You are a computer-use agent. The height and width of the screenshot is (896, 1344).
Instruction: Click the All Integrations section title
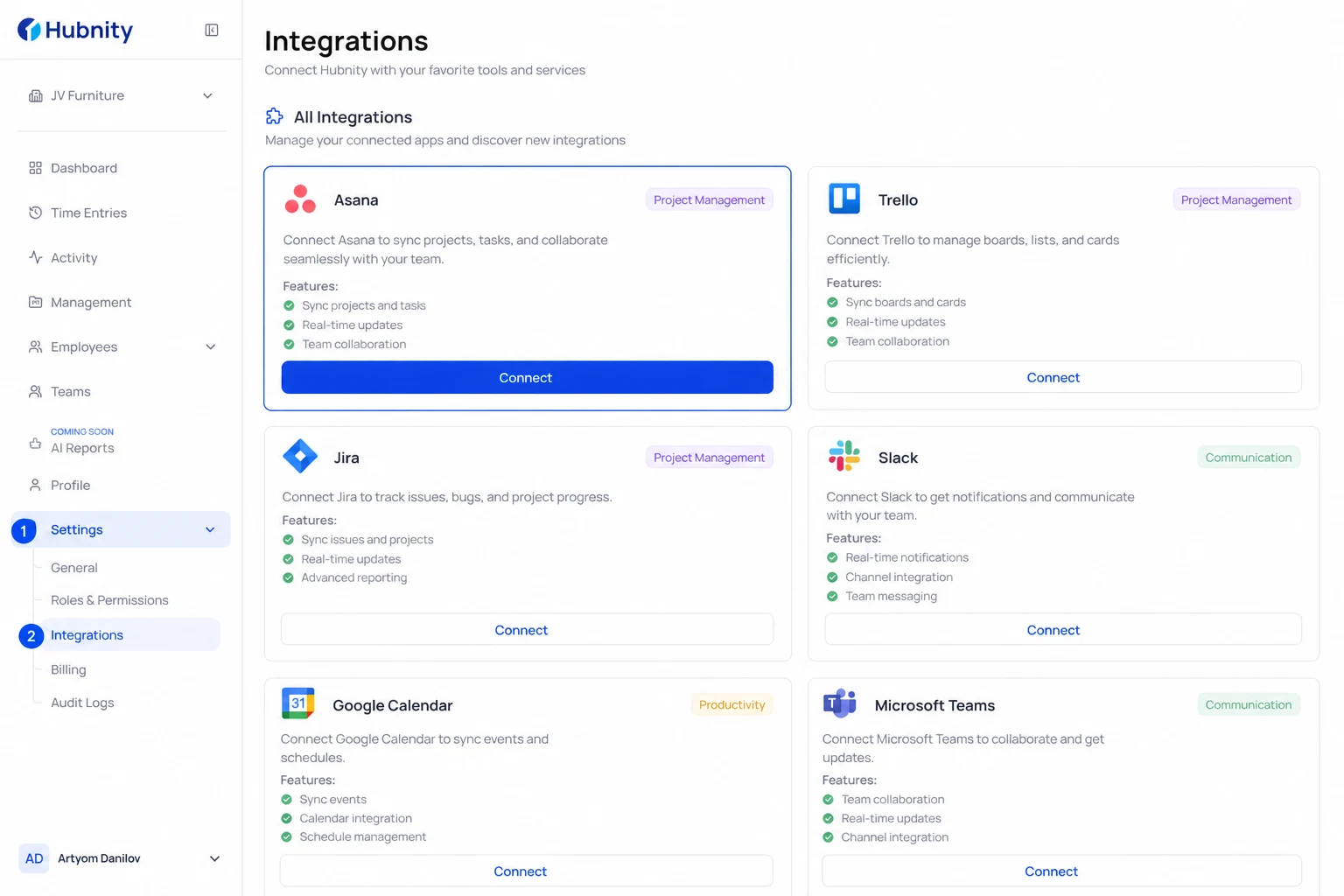point(353,117)
